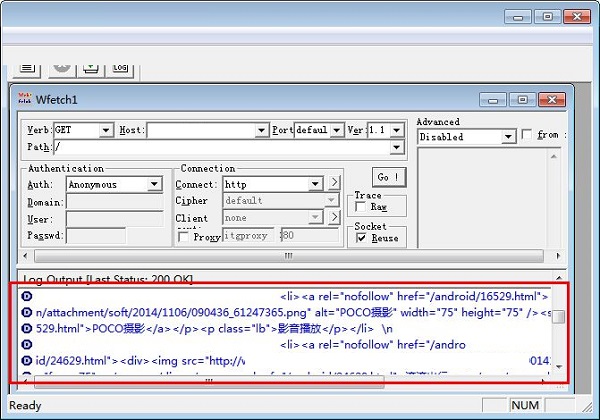Open the Port dropdown
Image resolution: width=600 pixels, height=420 pixels.
(335, 131)
